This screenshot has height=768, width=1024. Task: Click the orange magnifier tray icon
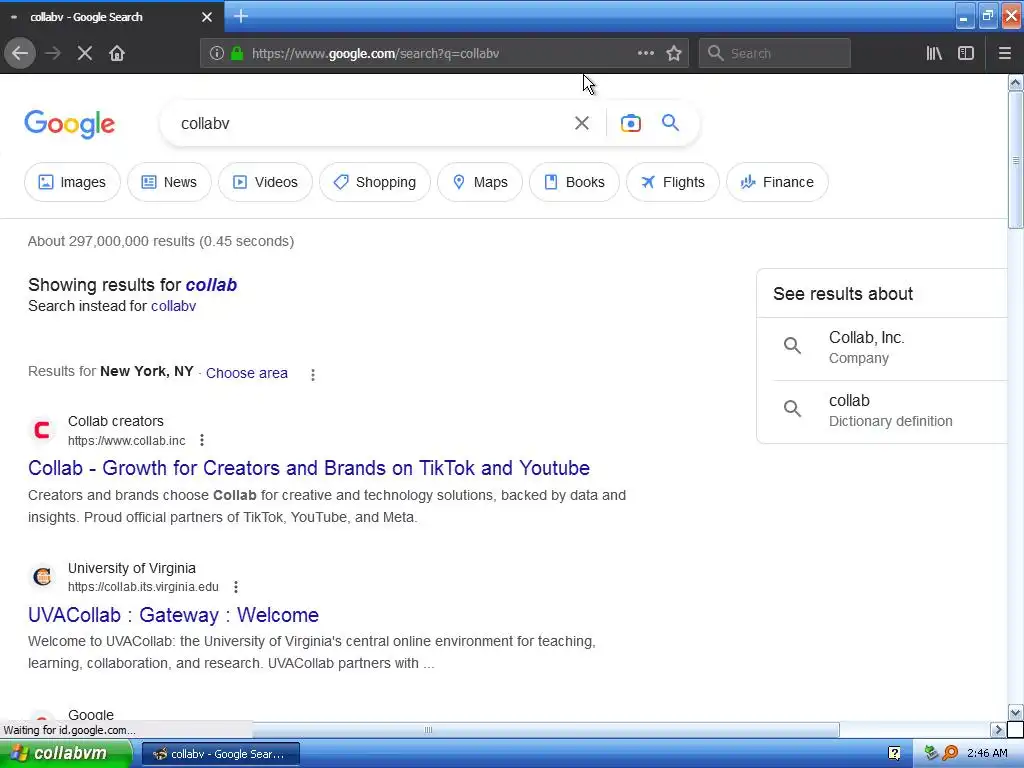pyautogui.click(x=950, y=753)
